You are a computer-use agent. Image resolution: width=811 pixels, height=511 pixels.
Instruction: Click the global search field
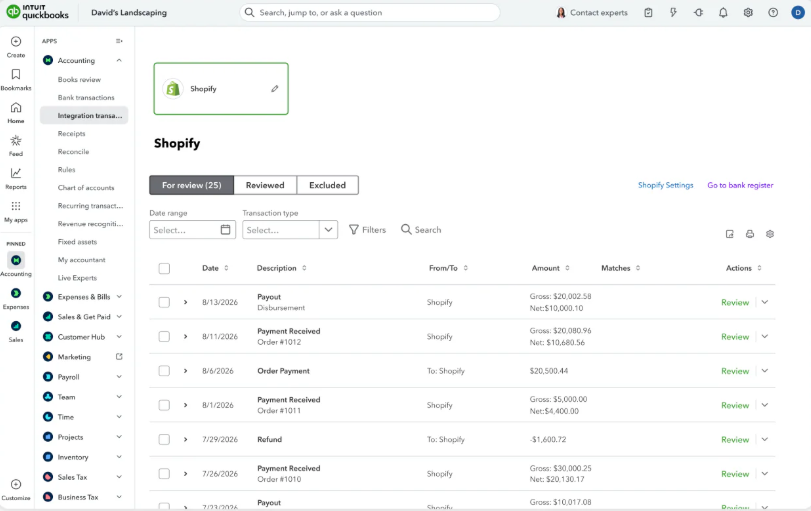pyautogui.click(x=370, y=12)
